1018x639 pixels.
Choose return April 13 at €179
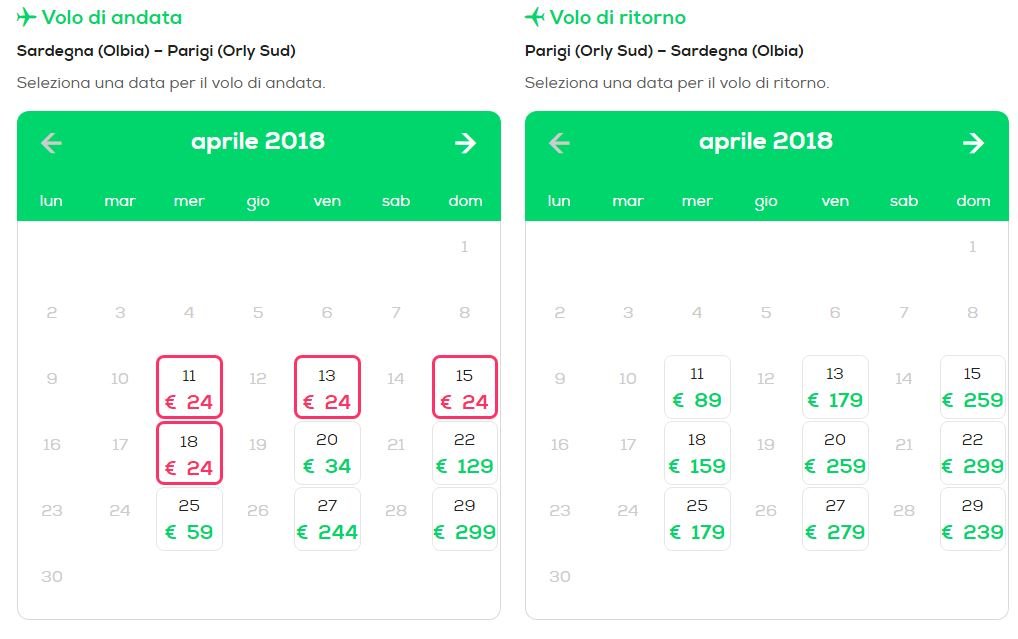point(835,387)
